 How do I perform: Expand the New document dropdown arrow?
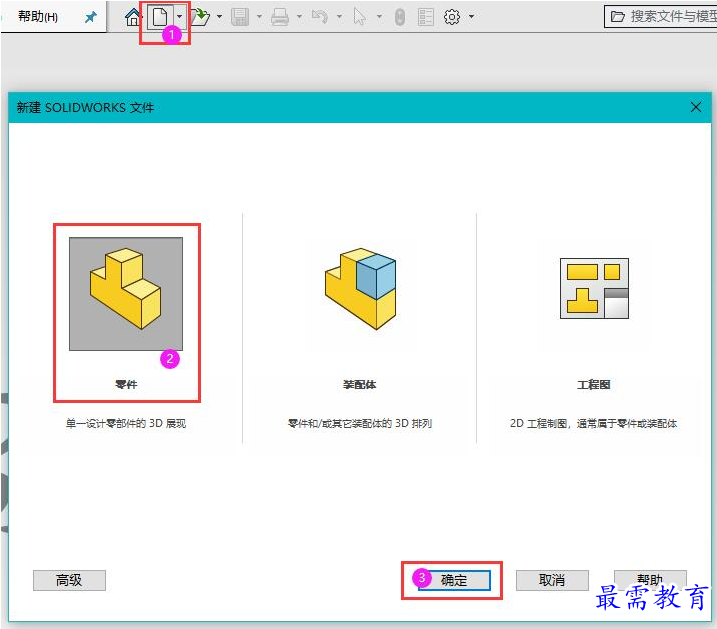pos(179,17)
